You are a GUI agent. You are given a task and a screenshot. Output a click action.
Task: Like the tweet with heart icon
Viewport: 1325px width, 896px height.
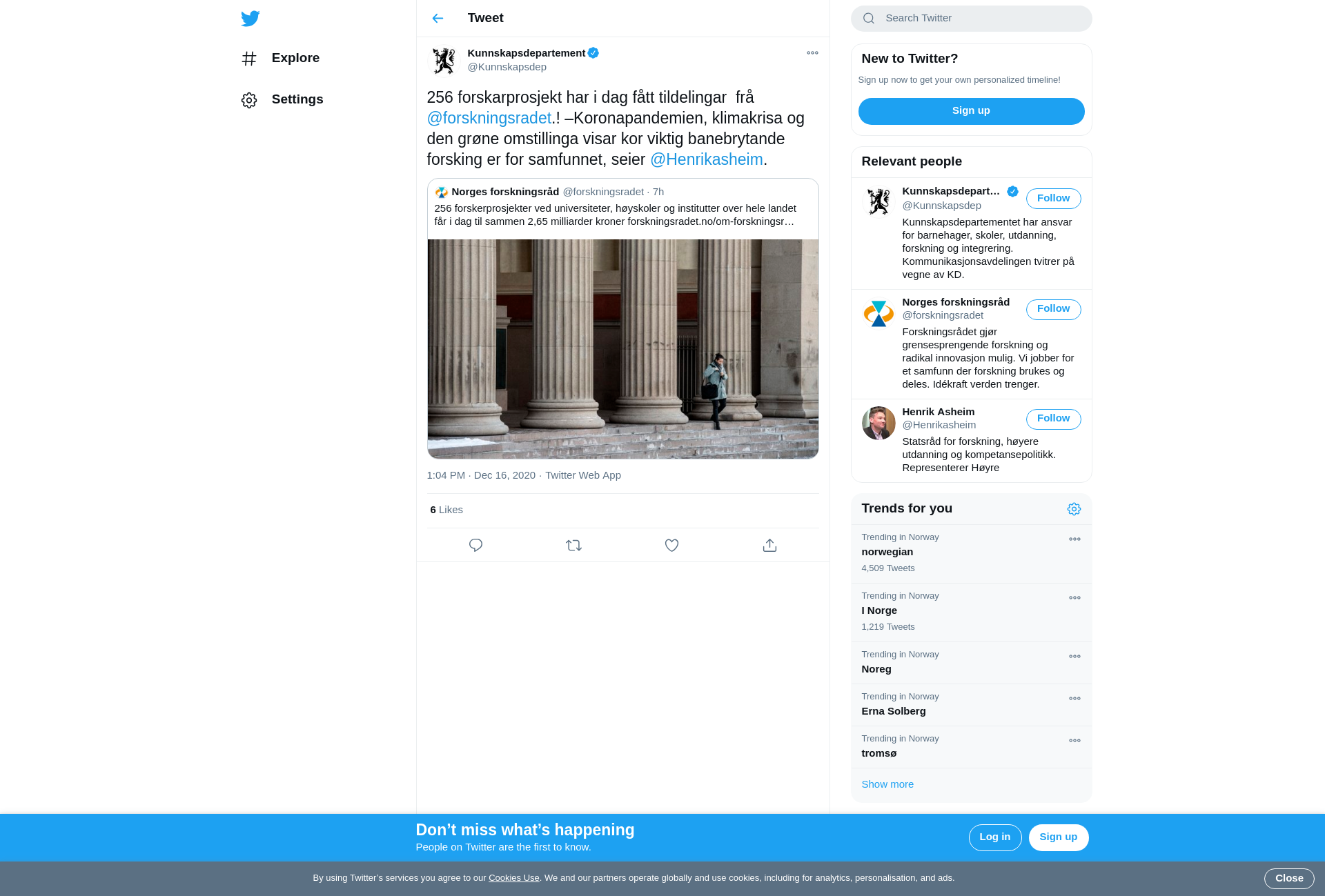[671, 546]
